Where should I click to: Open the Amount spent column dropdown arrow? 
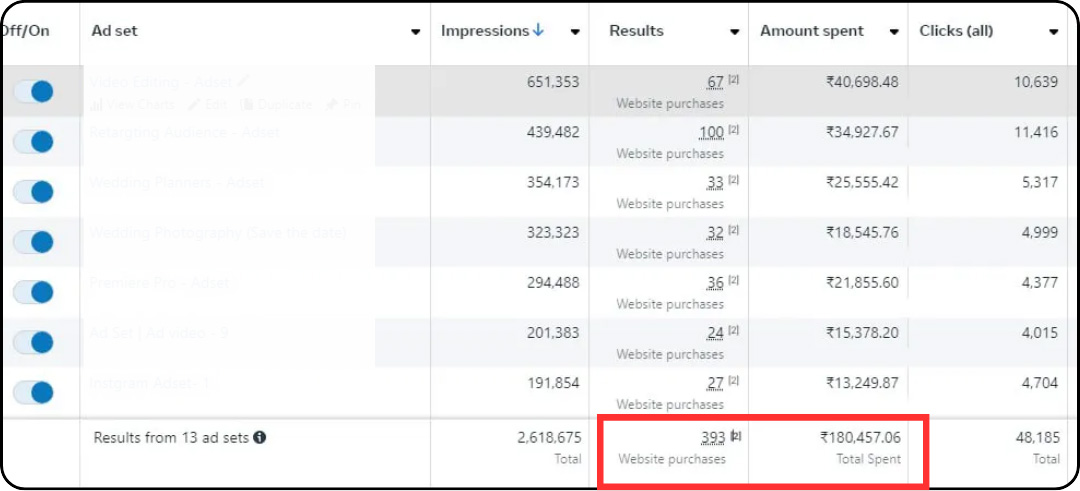coord(893,32)
